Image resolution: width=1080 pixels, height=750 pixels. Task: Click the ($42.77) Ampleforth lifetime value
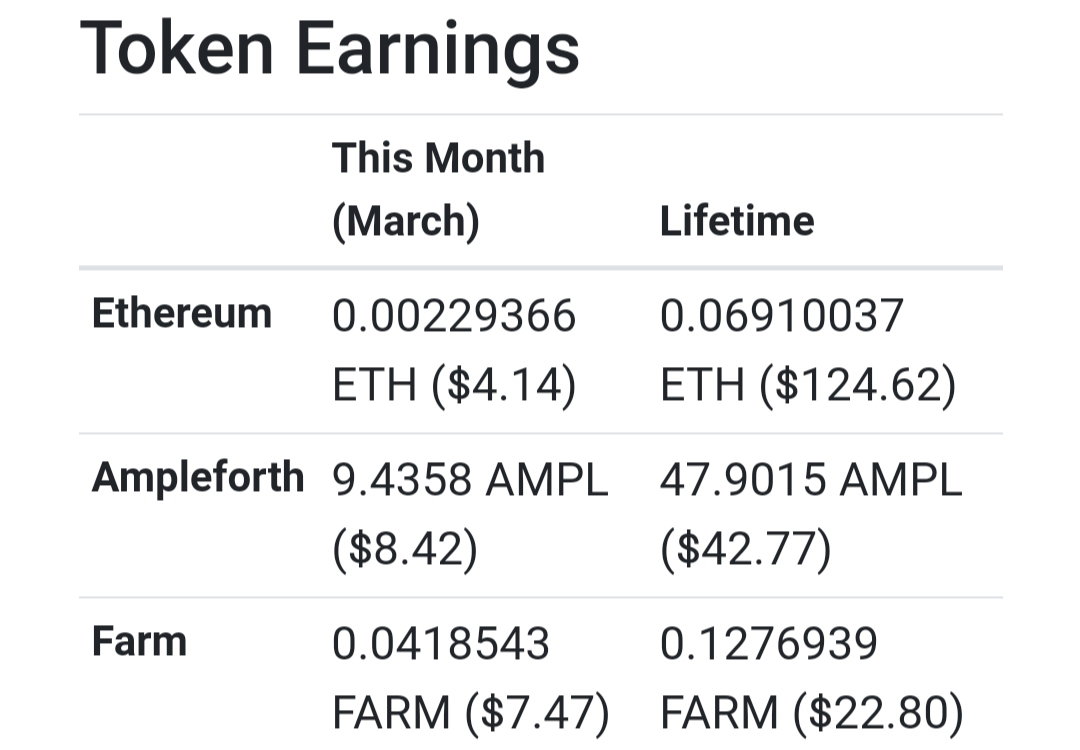click(x=745, y=550)
